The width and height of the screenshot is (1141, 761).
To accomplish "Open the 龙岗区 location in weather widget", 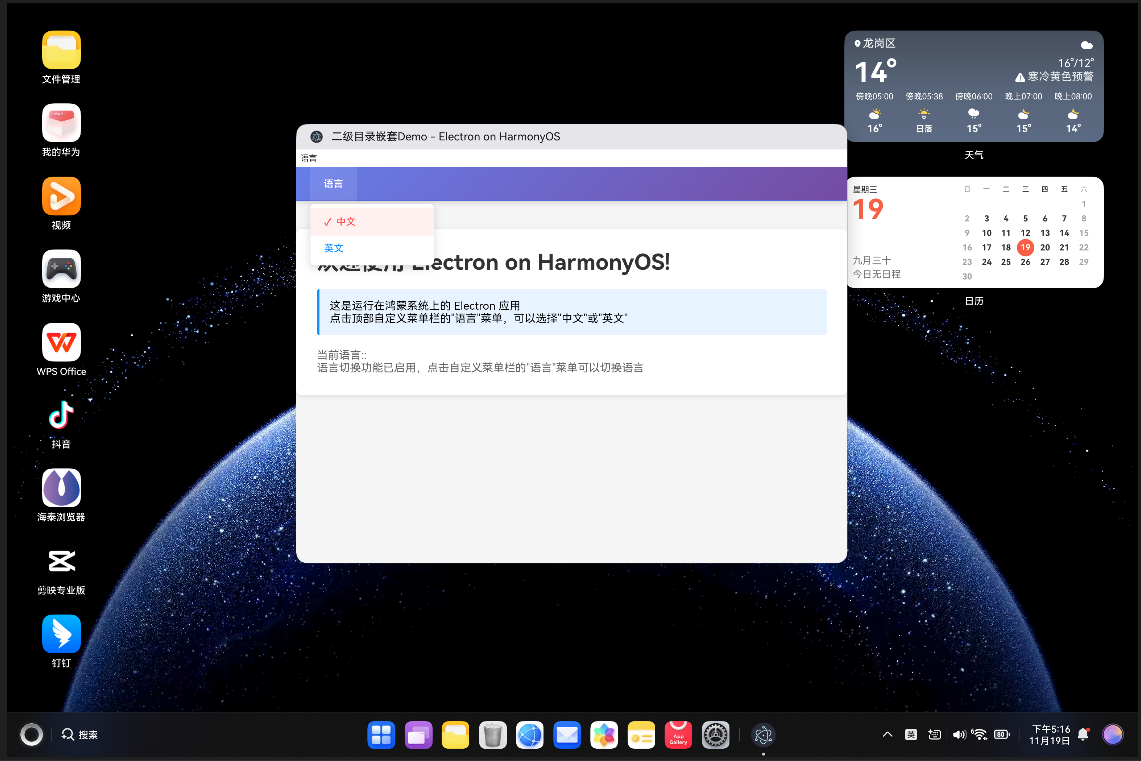I will pyautogui.click(x=875, y=44).
